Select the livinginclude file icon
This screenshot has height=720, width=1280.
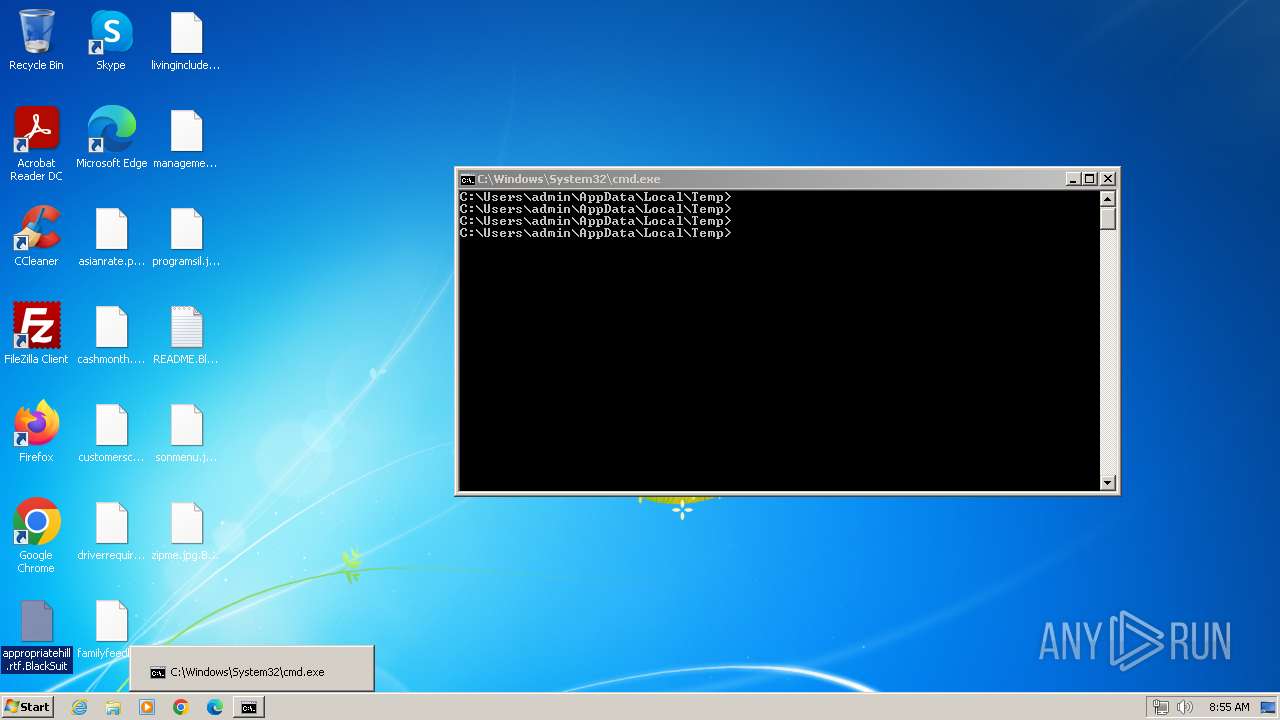186,40
